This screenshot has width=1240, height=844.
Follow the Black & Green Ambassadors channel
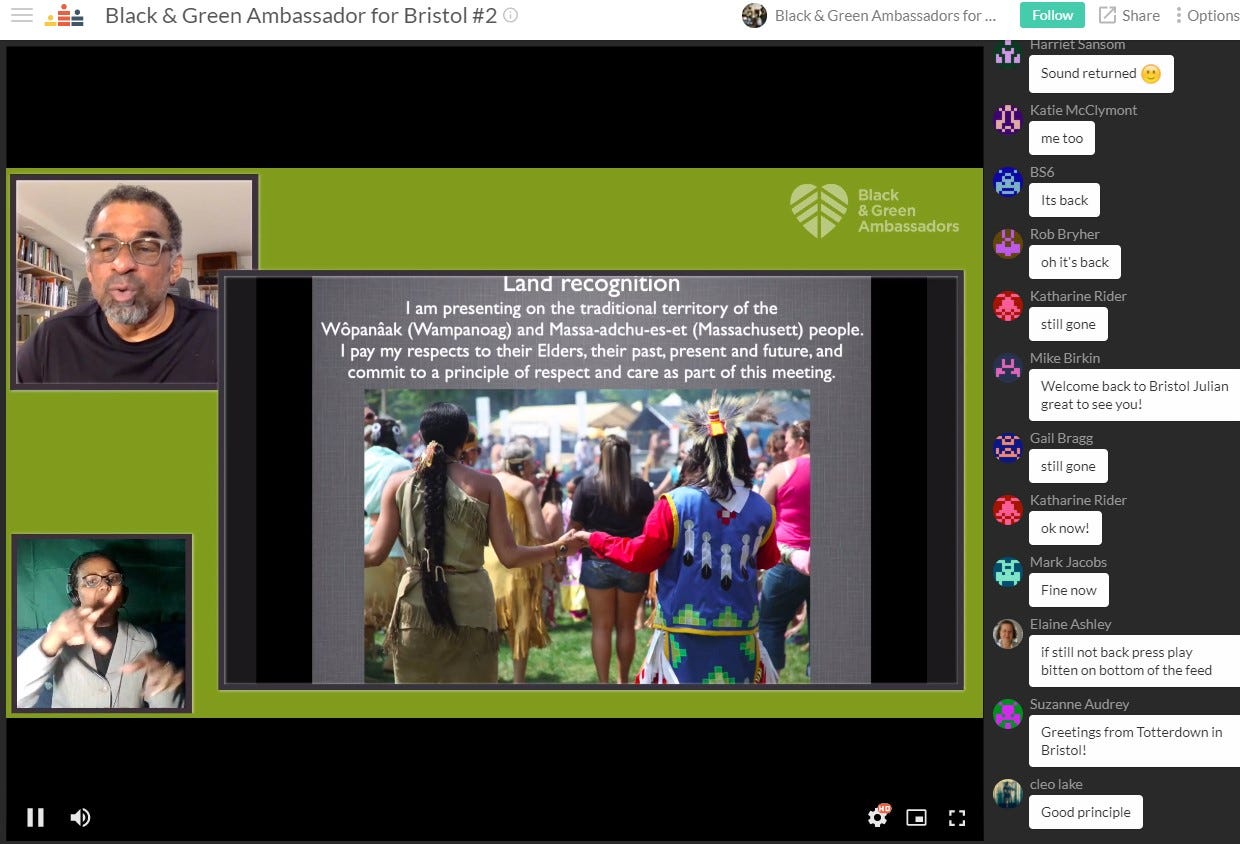coord(1052,15)
